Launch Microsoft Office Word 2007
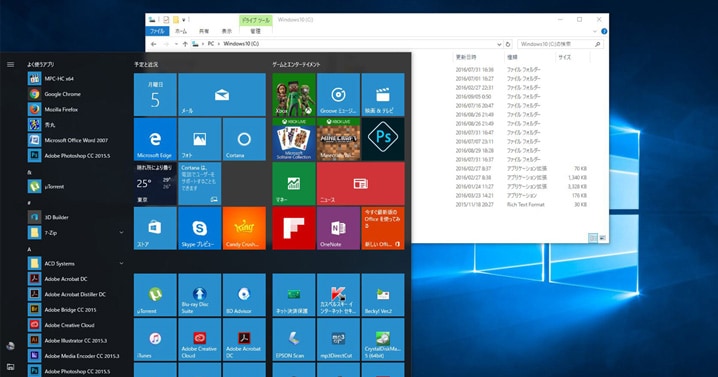Screen dimensions: 718x377 (x=76, y=140)
